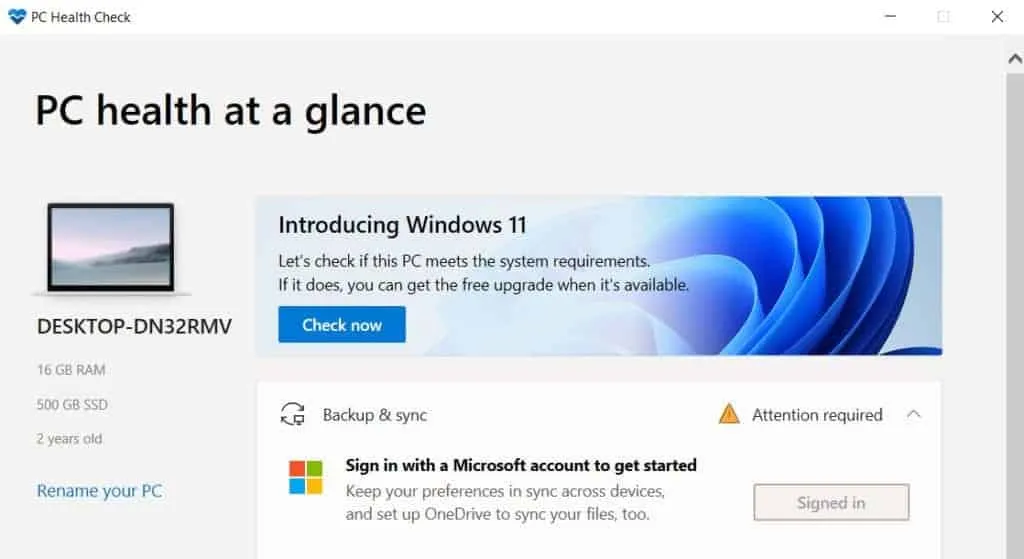
Task: Click the Microsoft four-color logo
Action: click(x=306, y=477)
